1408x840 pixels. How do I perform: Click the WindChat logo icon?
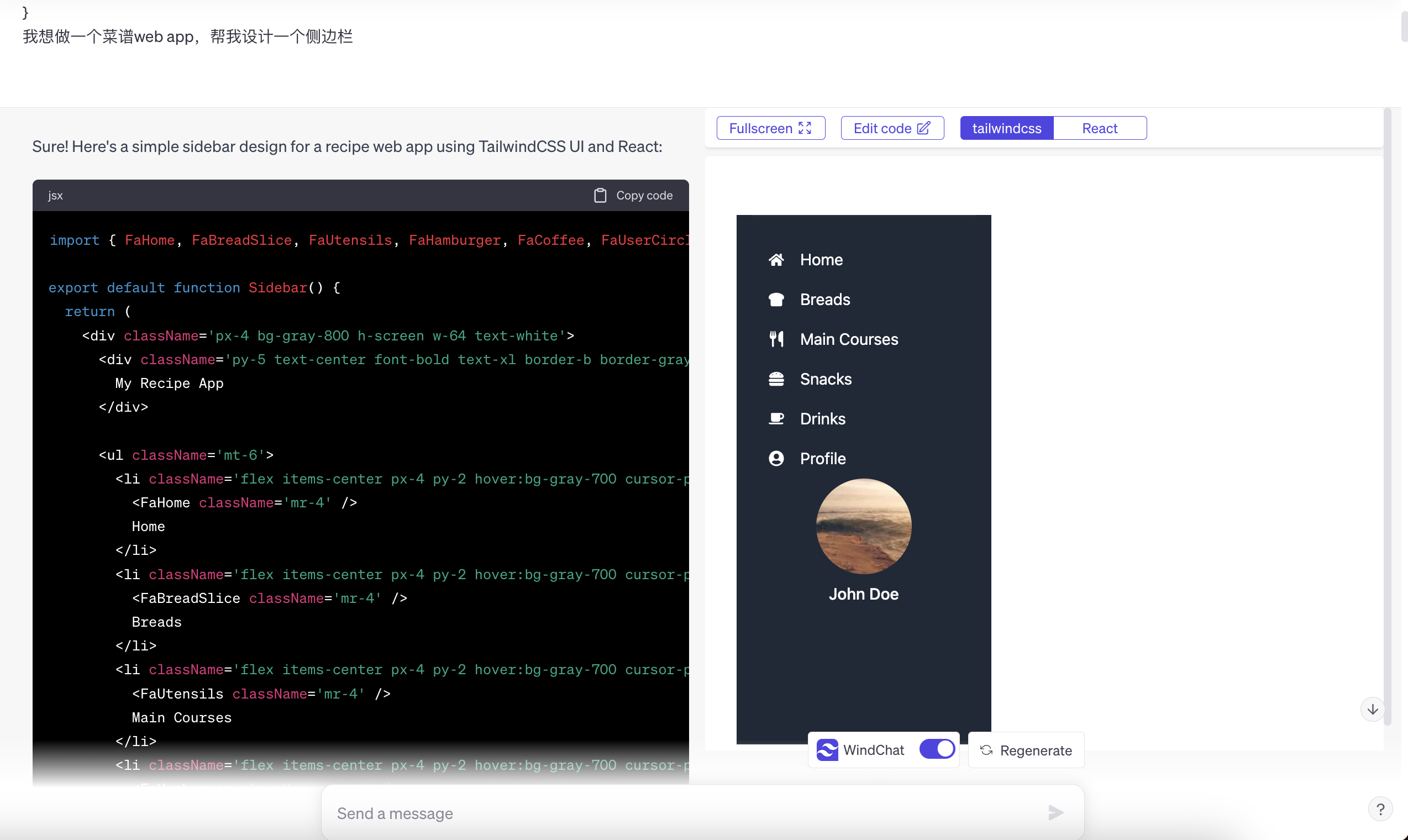[x=827, y=750]
